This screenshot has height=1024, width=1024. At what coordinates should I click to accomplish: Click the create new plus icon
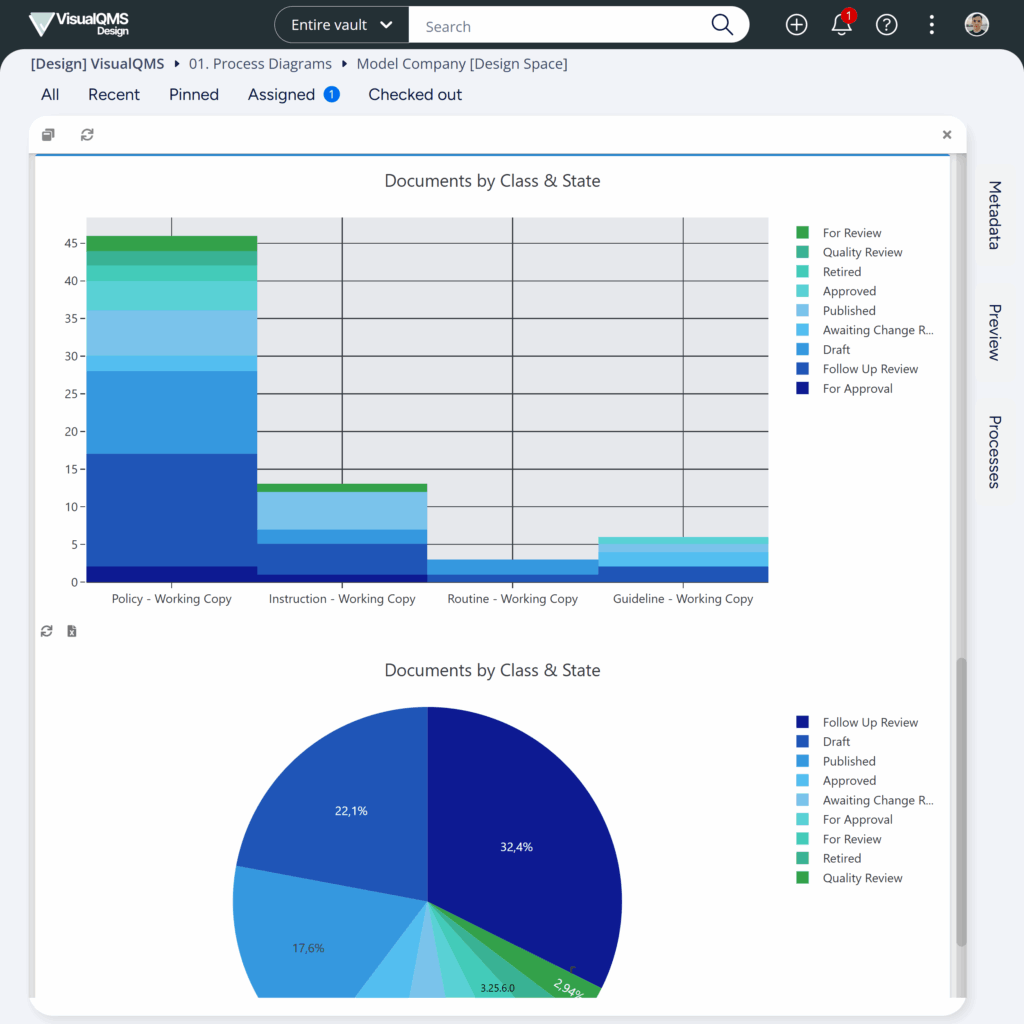(x=796, y=25)
